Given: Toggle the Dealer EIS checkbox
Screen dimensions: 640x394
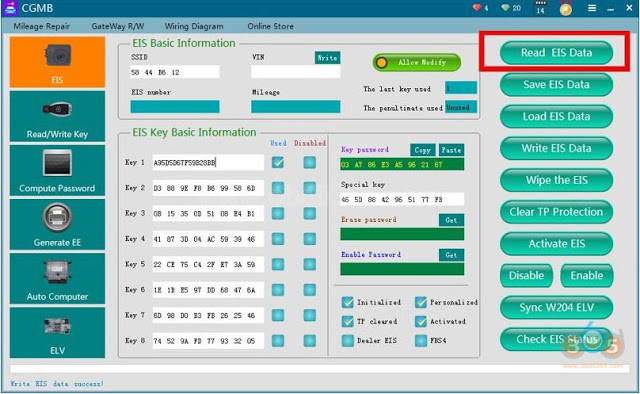Looking at the screenshot, I should (x=348, y=341).
